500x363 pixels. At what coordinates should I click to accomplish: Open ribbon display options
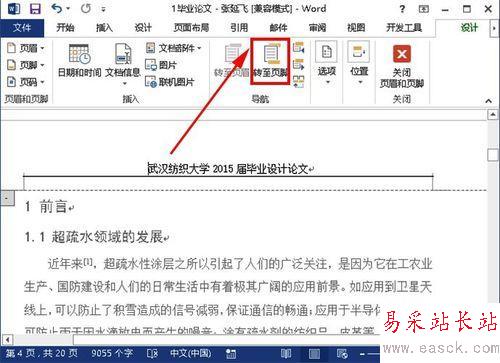tap(424, 9)
